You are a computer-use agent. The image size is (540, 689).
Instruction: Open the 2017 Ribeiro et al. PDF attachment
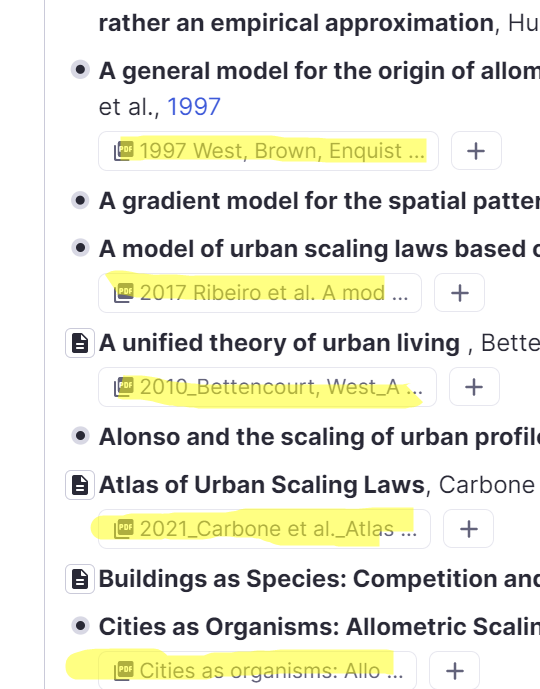tap(260, 293)
